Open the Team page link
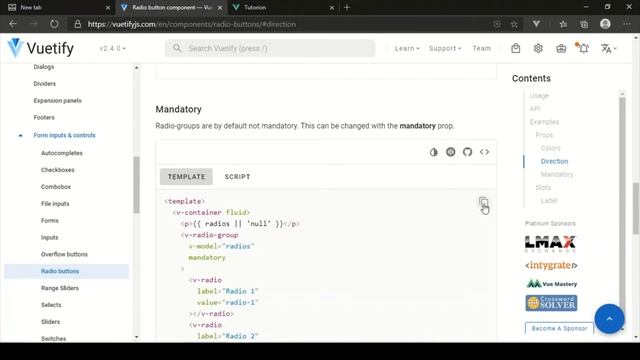640x360 pixels. click(x=482, y=48)
